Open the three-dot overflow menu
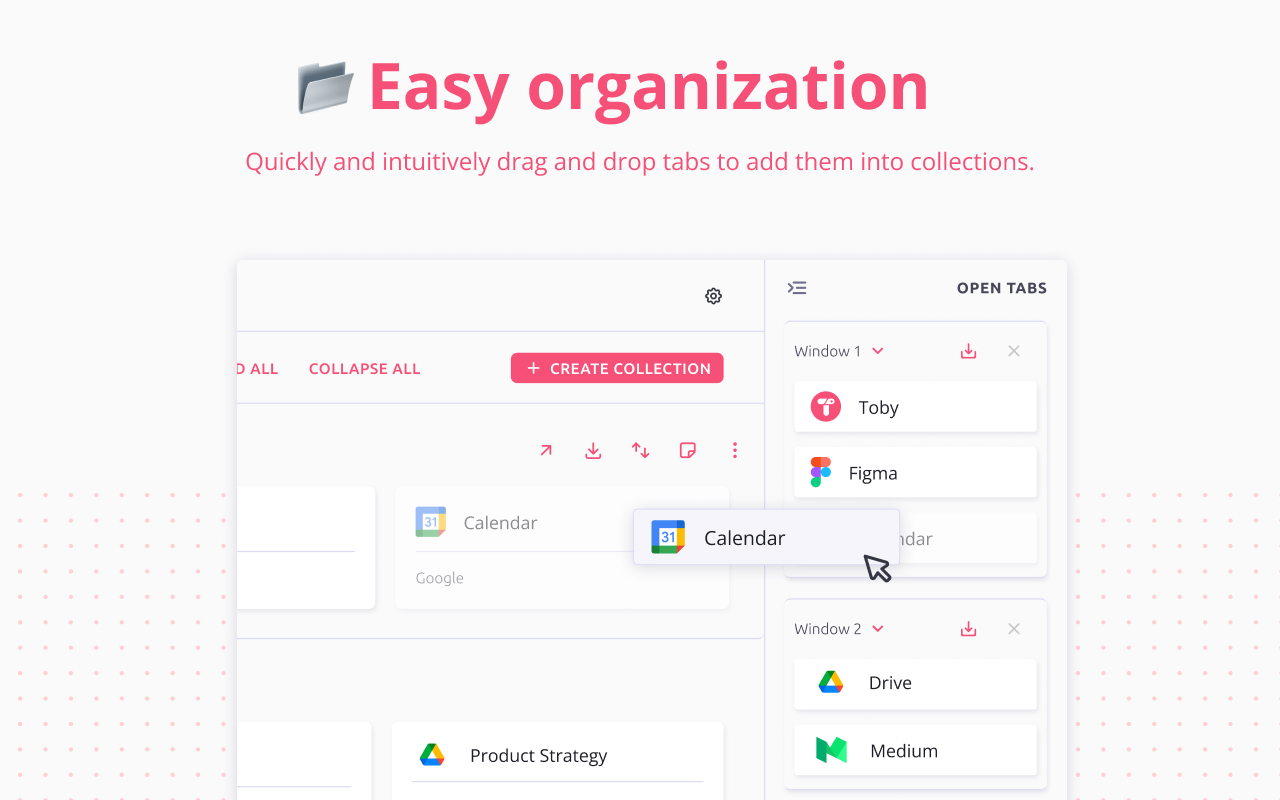1280x800 pixels. coord(735,450)
